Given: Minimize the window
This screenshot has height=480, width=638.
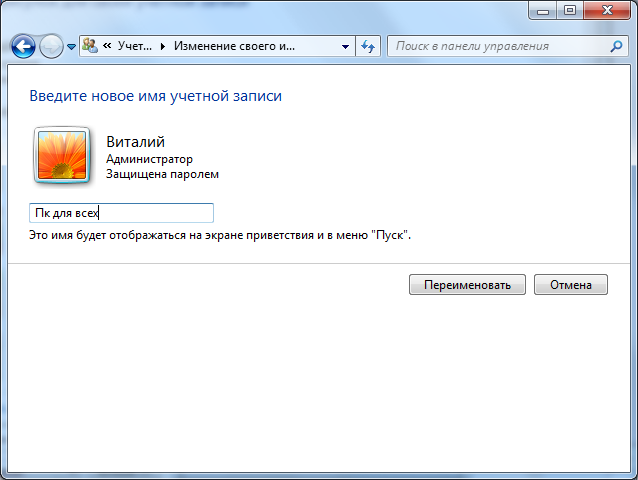Looking at the screenshot, I should 543,11.
